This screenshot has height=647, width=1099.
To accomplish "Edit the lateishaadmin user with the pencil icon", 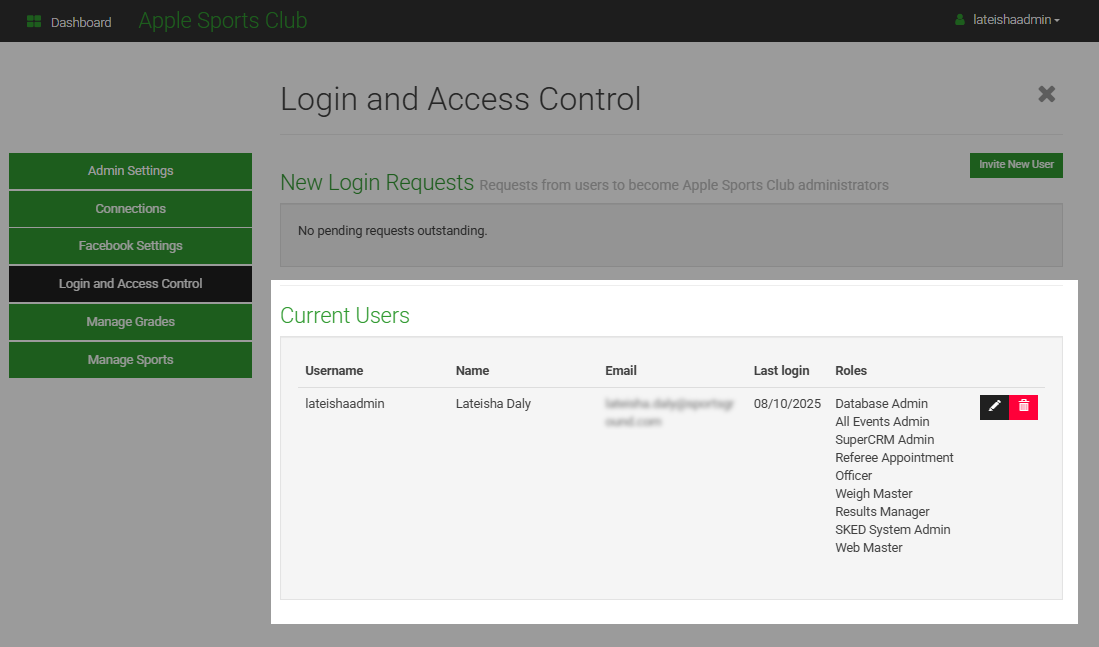I will click(x=994, y=407).
